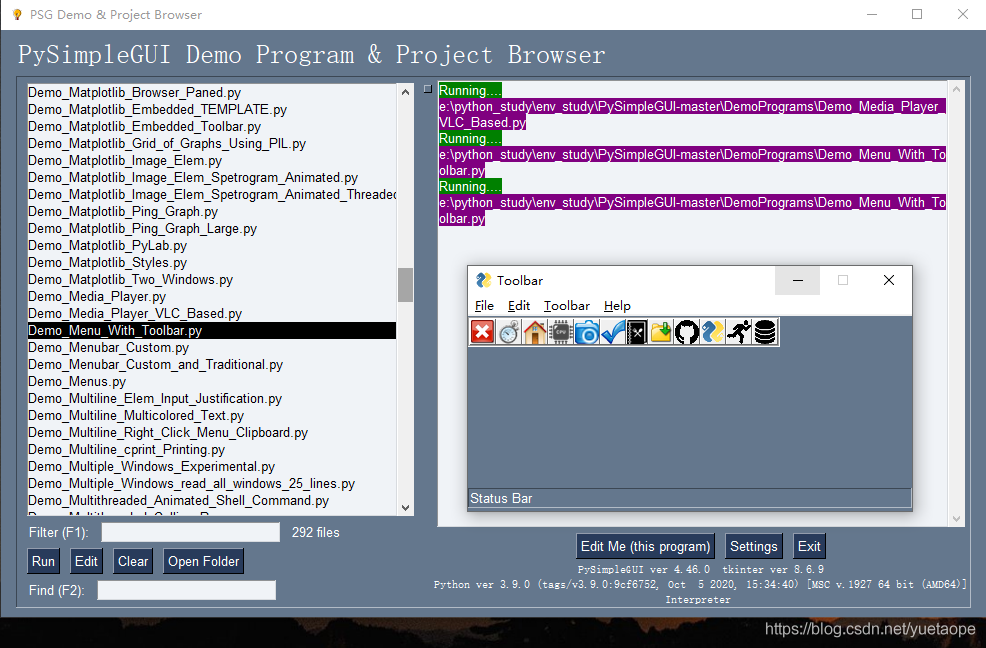Select Demo_Matplotlib_Image_Elem.py

(212, 160)
